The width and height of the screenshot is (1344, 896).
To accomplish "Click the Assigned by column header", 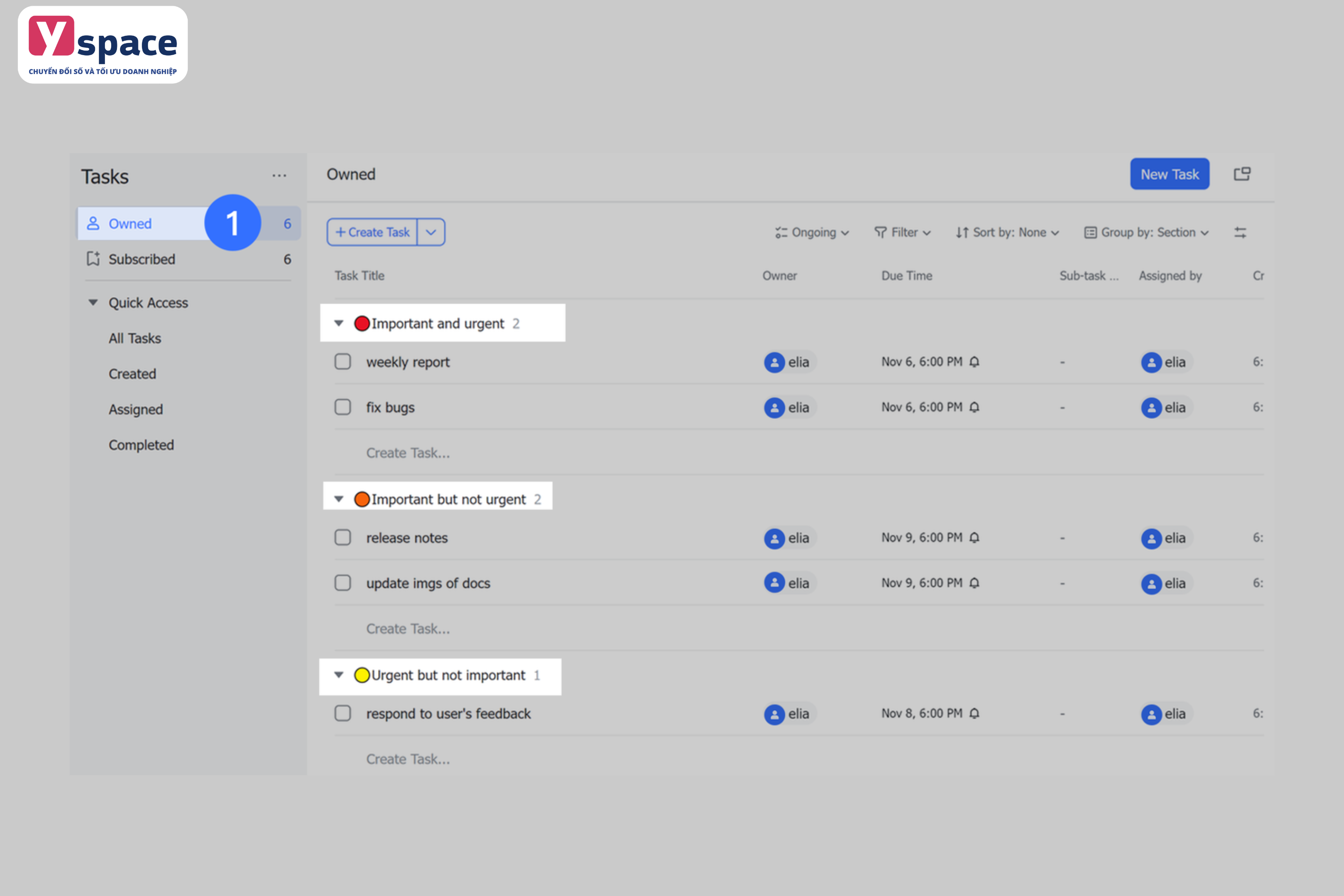I will click(1170, 276).
